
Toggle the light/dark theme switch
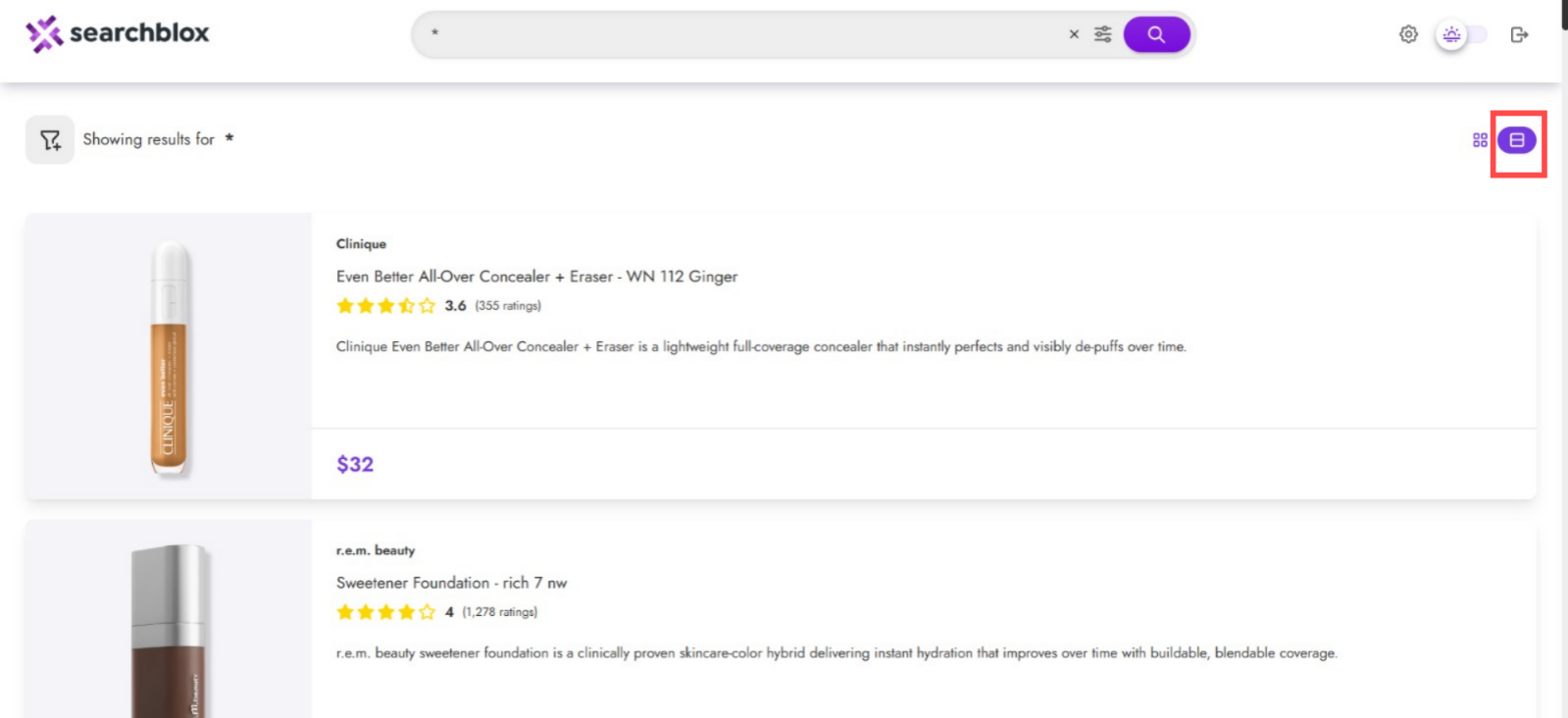click(x=1461, y=35)
